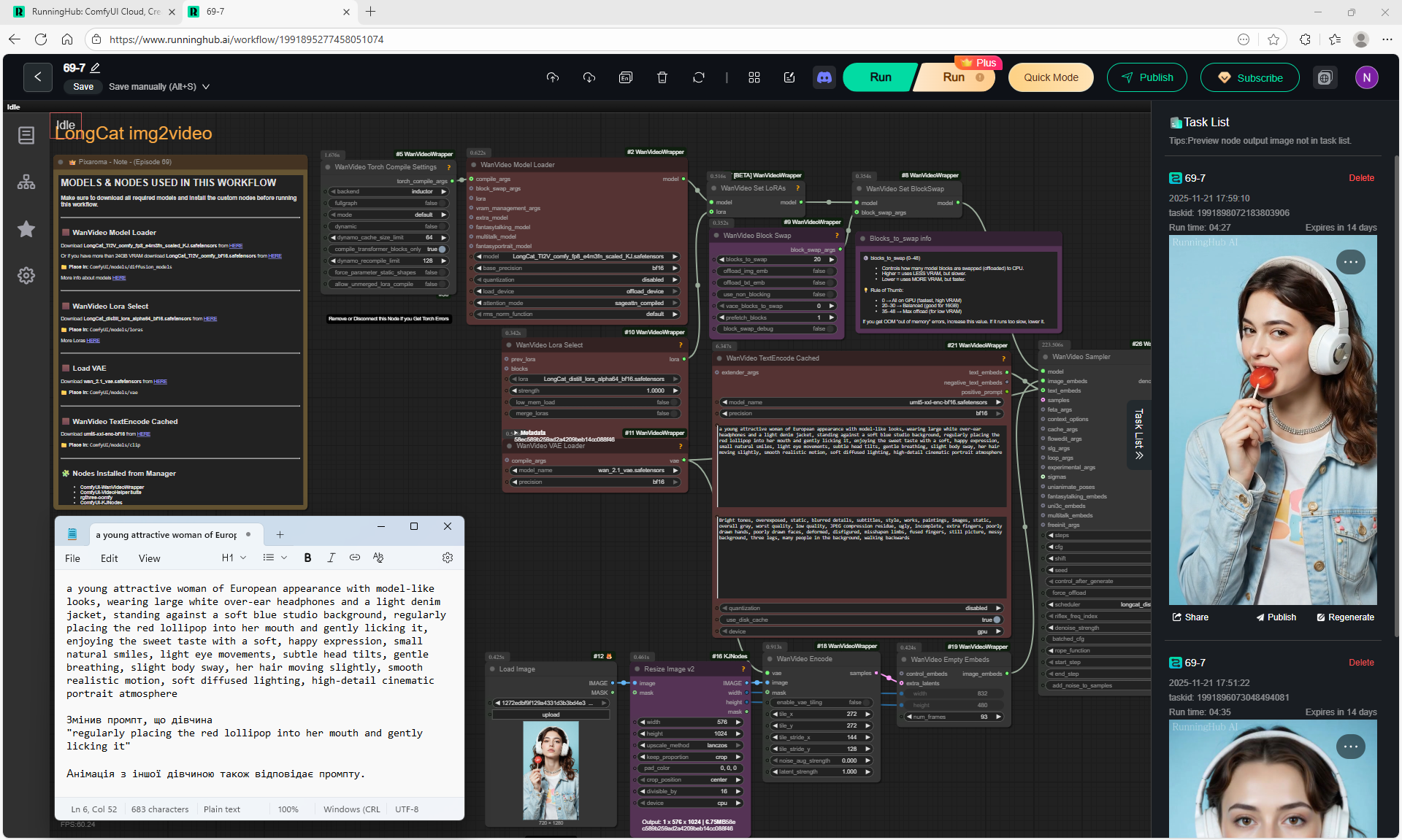
Task: Click the pencil icon to rename workflow 69-7
Action: point(95,68)
